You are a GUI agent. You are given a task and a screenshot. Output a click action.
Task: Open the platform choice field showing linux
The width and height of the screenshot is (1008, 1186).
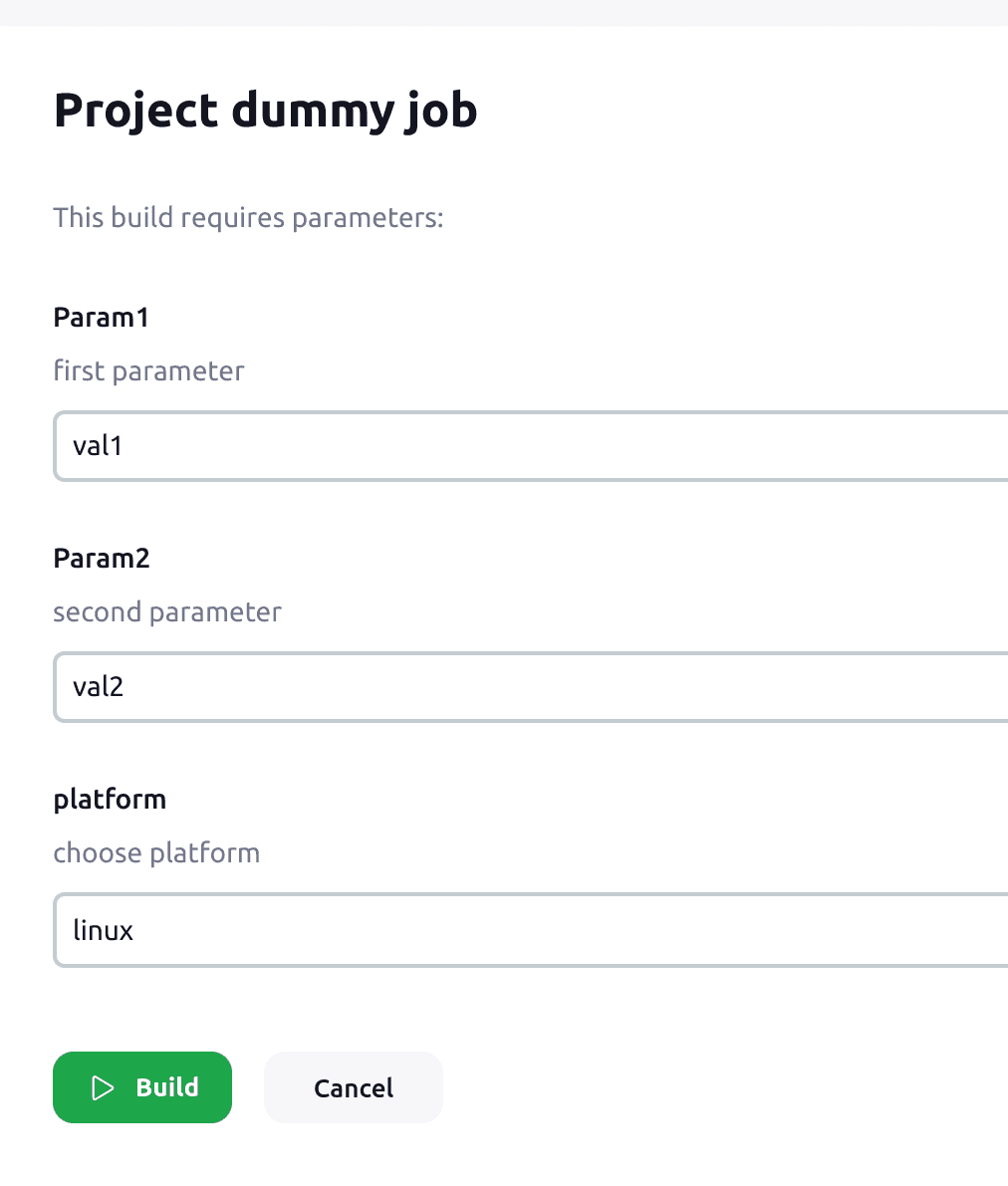[398, 930]
